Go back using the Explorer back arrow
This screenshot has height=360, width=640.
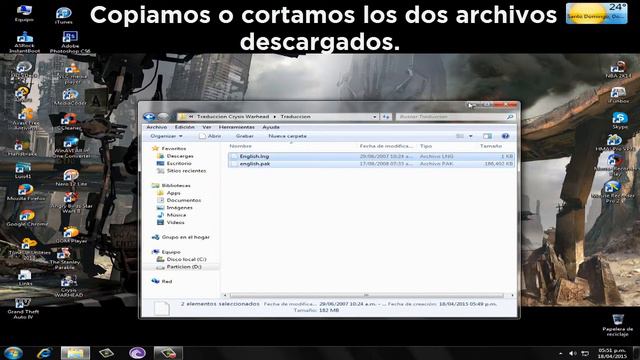click(x=149, y=117)
